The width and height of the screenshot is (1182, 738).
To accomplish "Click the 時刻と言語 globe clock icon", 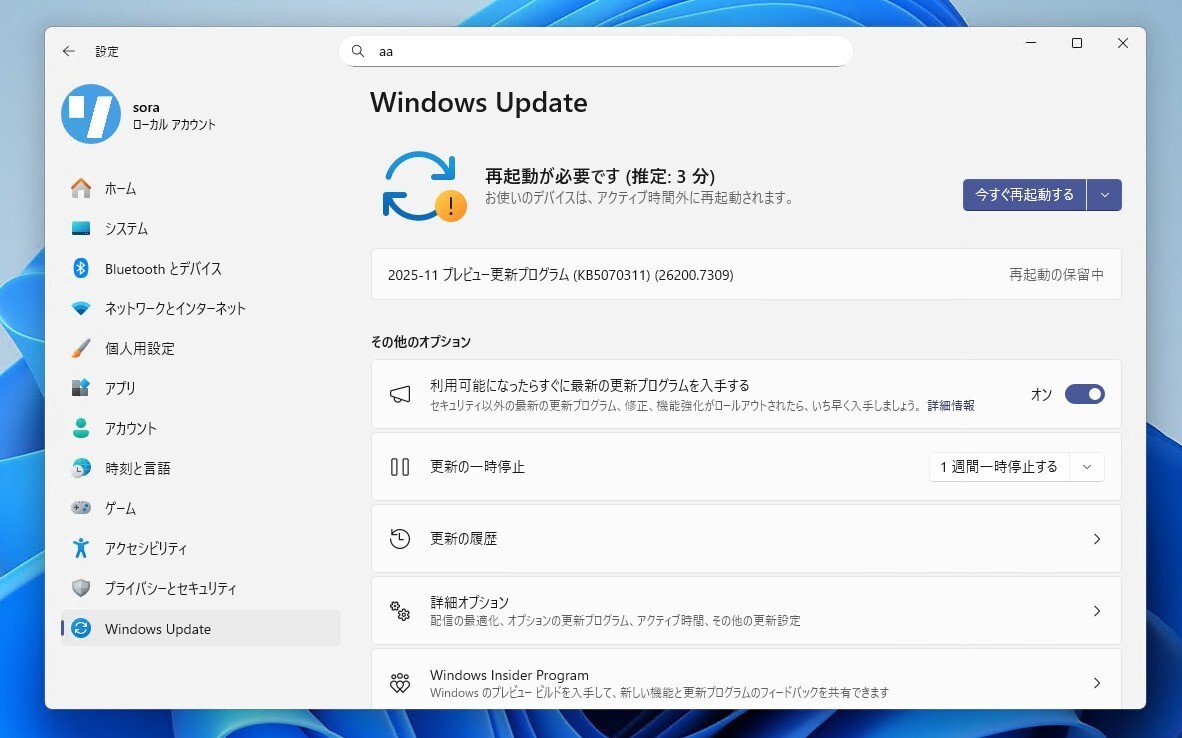I will pos(81,467).
